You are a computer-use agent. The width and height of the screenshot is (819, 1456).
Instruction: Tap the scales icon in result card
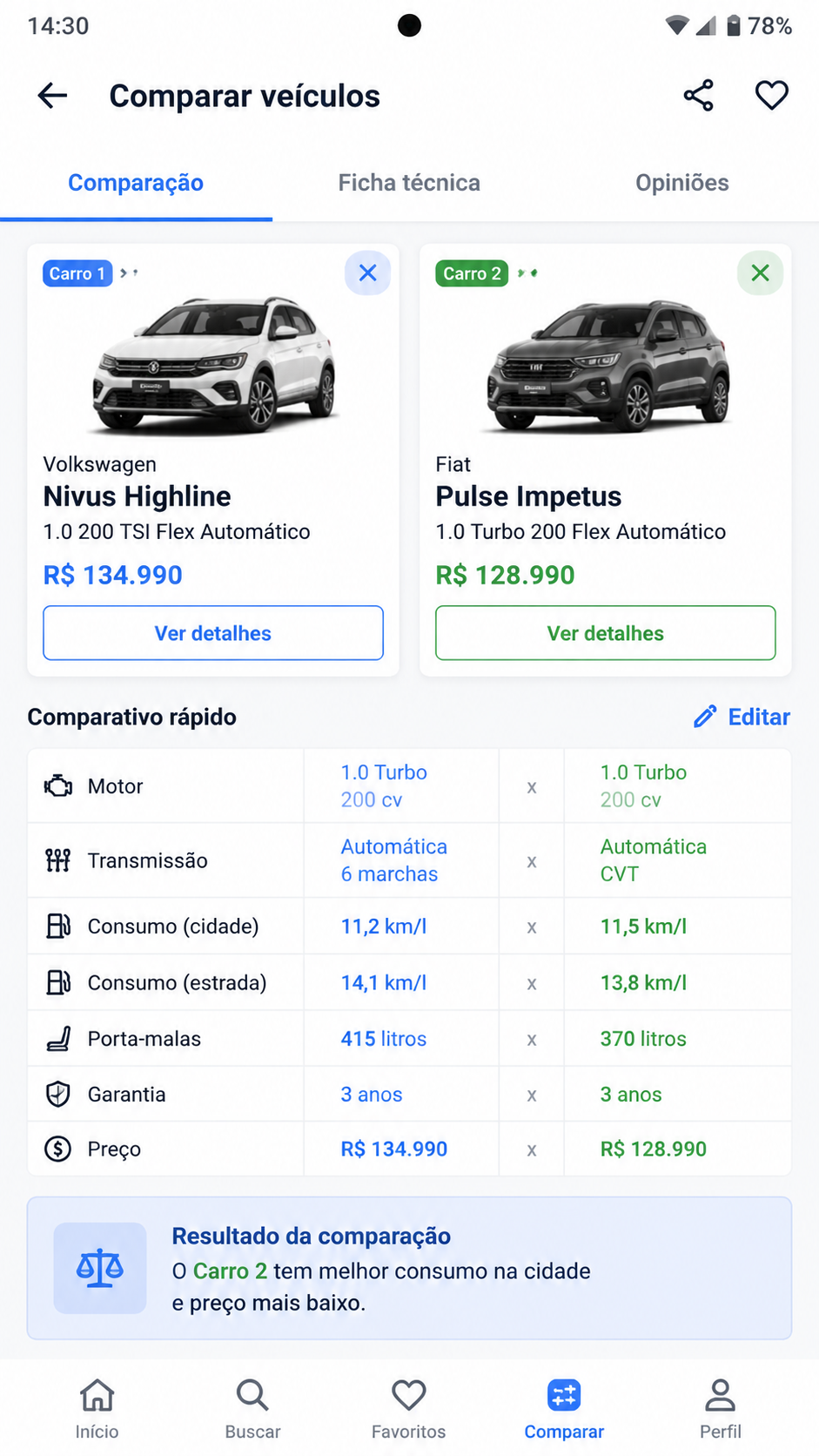tap(100, 1268)
